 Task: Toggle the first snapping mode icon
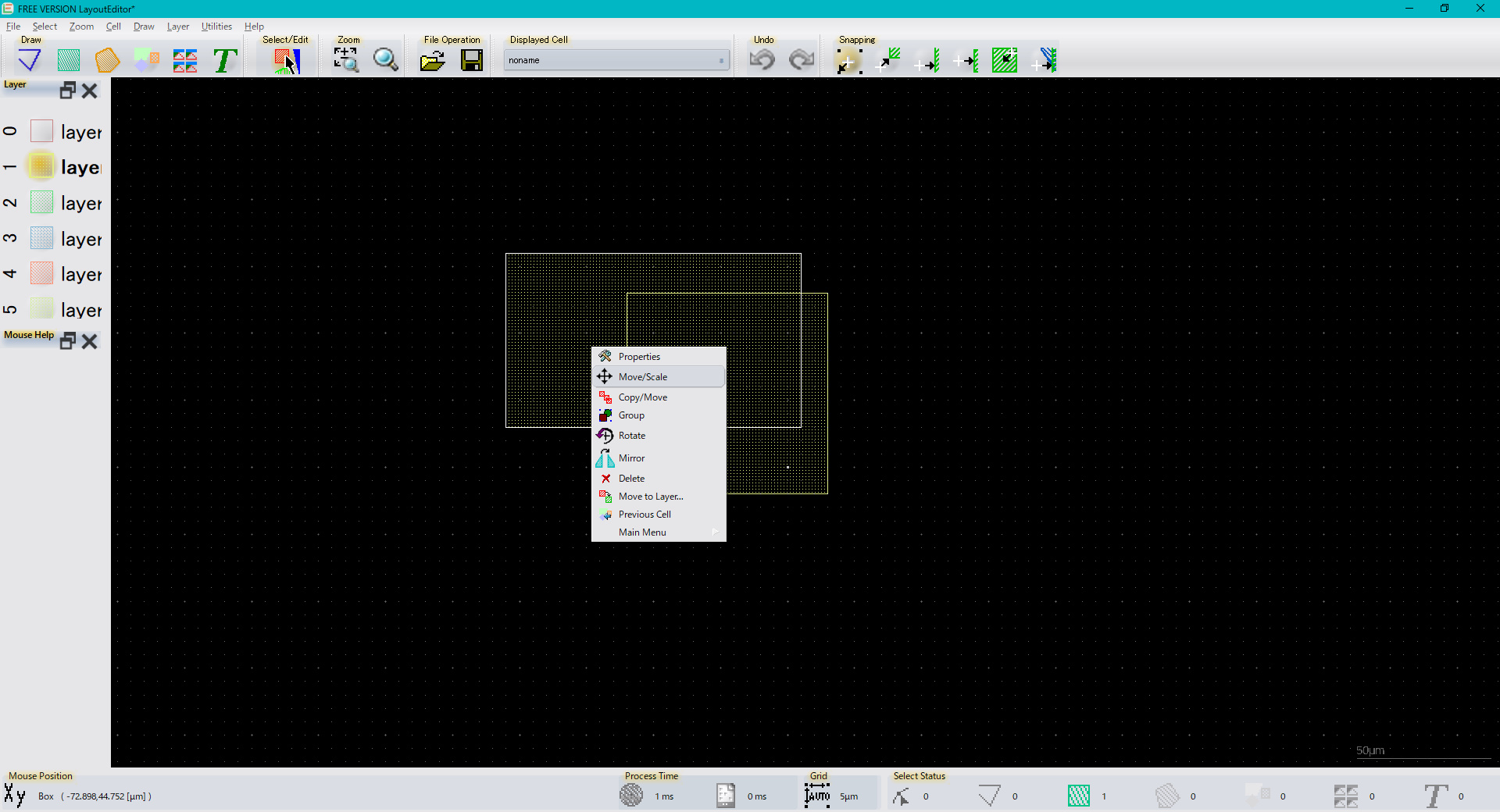coord(848,60)
